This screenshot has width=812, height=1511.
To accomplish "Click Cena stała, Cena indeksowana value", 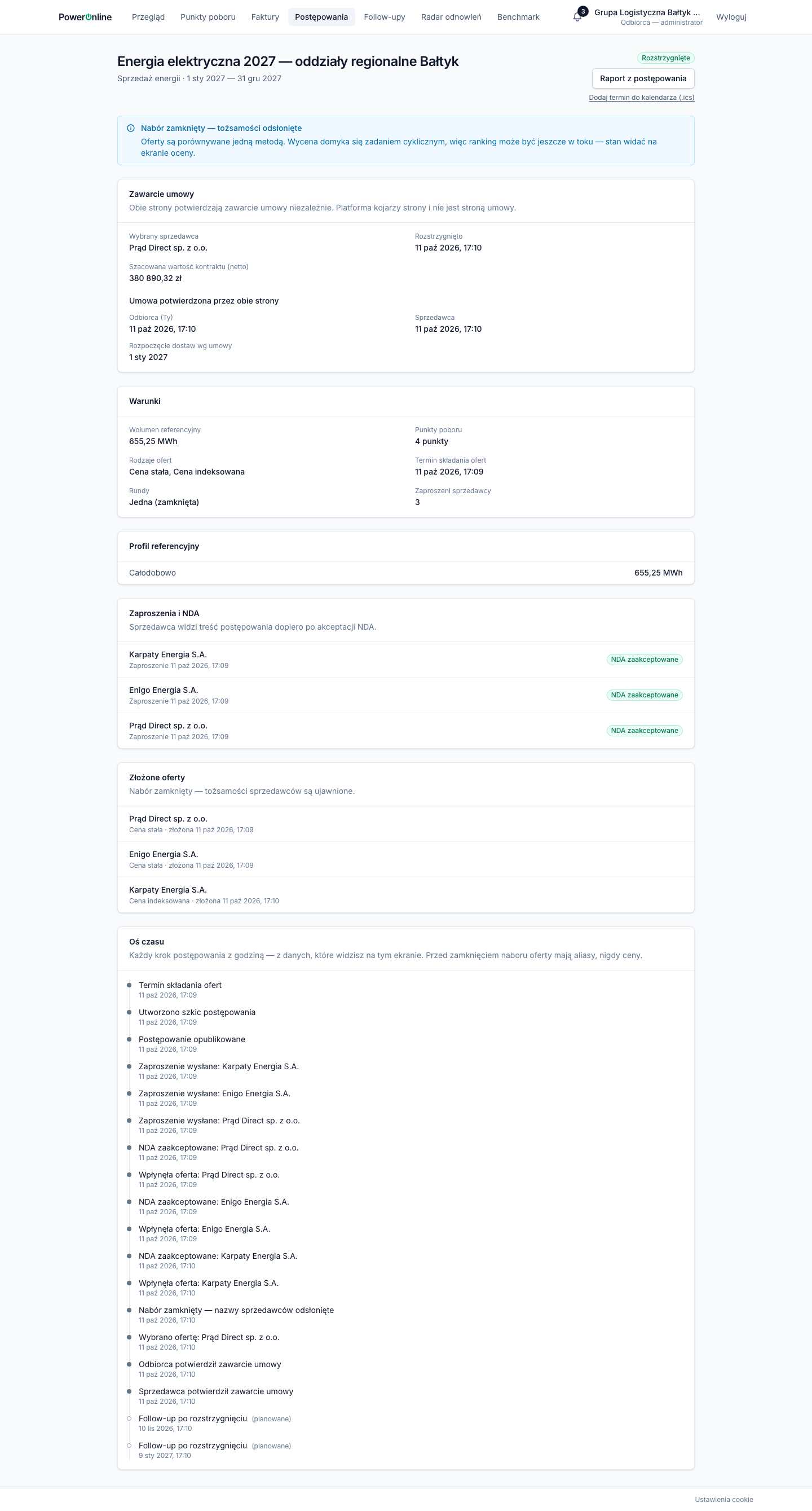I will click(x=187, y=472).
